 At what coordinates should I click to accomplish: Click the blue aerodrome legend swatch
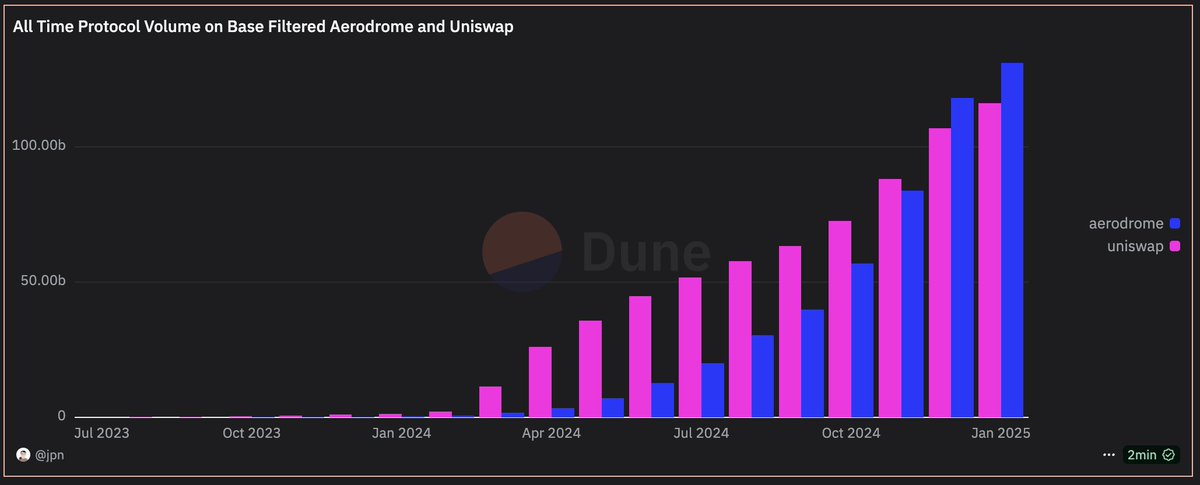click(x=1175, y=224)
